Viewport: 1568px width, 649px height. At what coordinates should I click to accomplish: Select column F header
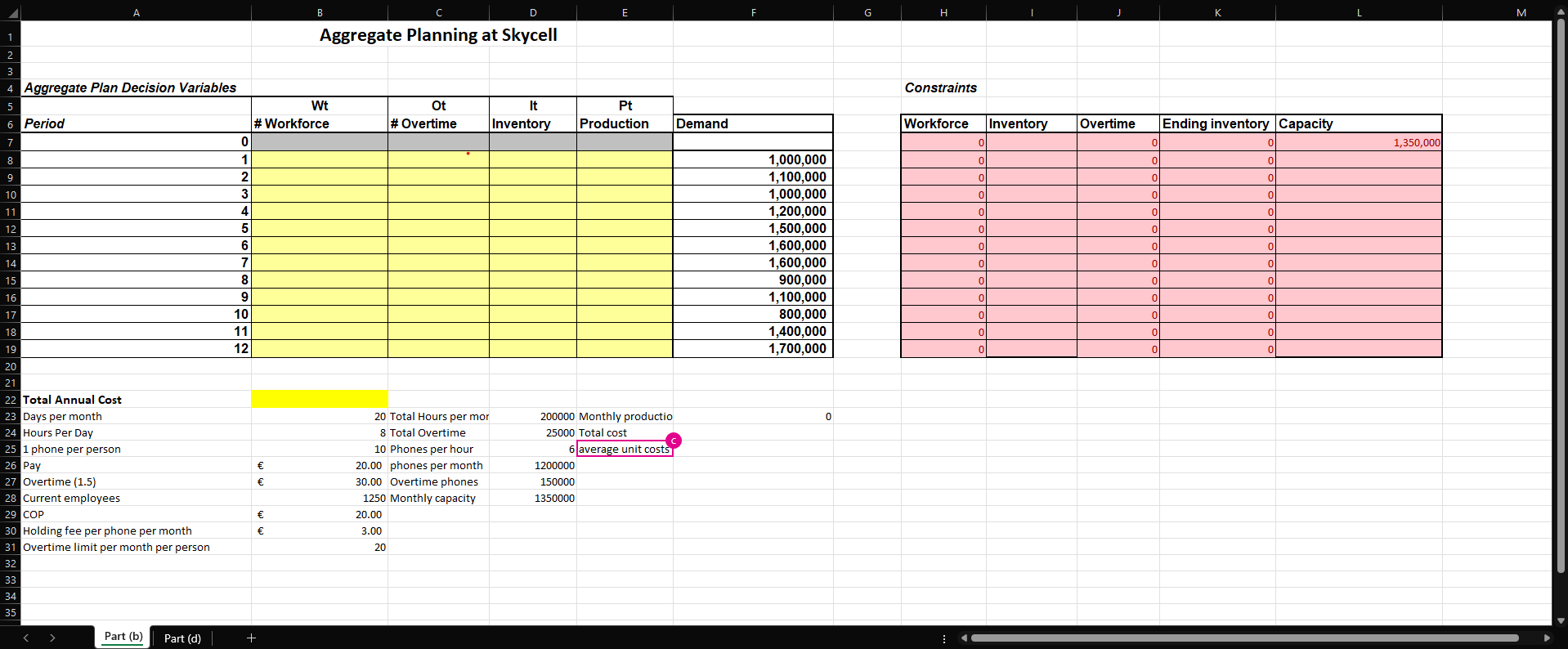pyautogui.click(x=753, y=12)
